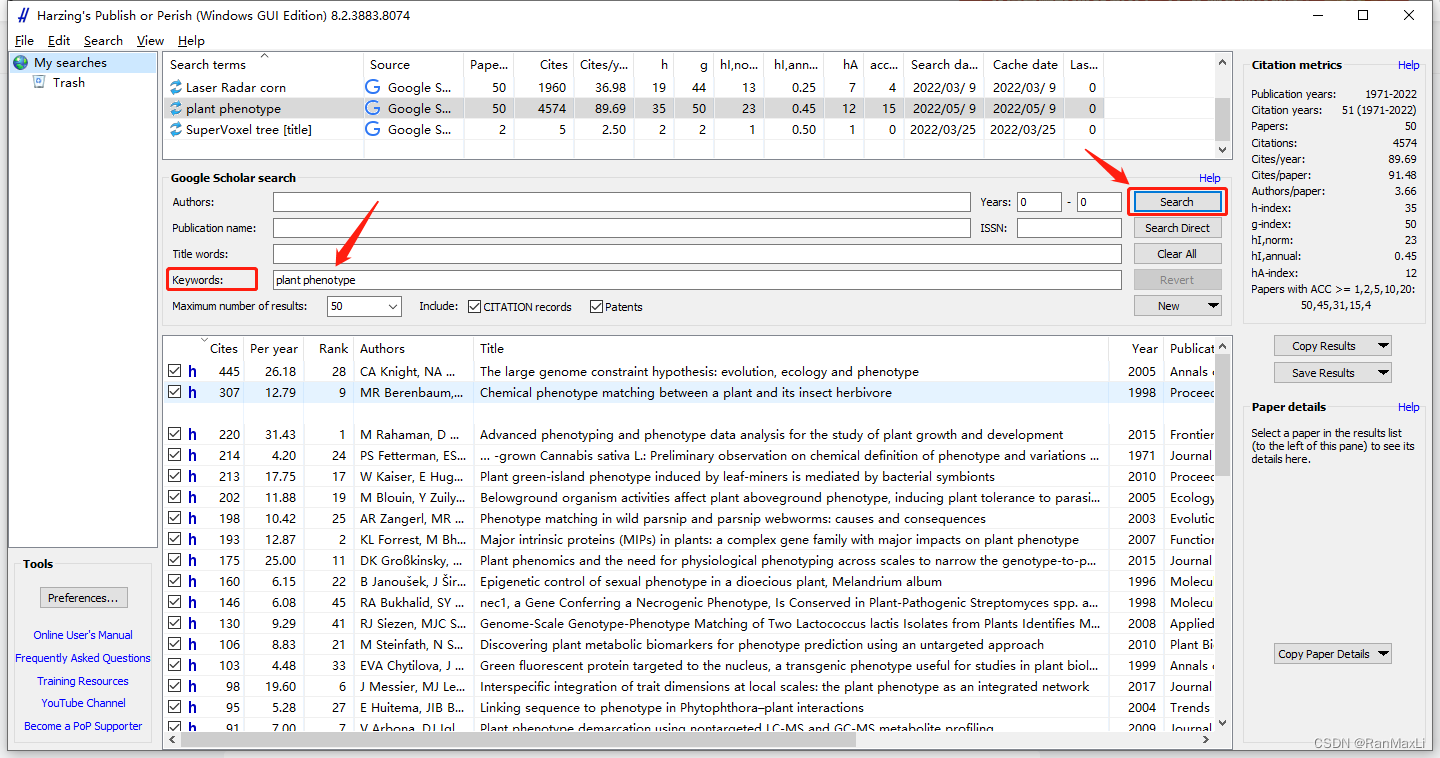Click the Search button

(x=1177, y=202)
